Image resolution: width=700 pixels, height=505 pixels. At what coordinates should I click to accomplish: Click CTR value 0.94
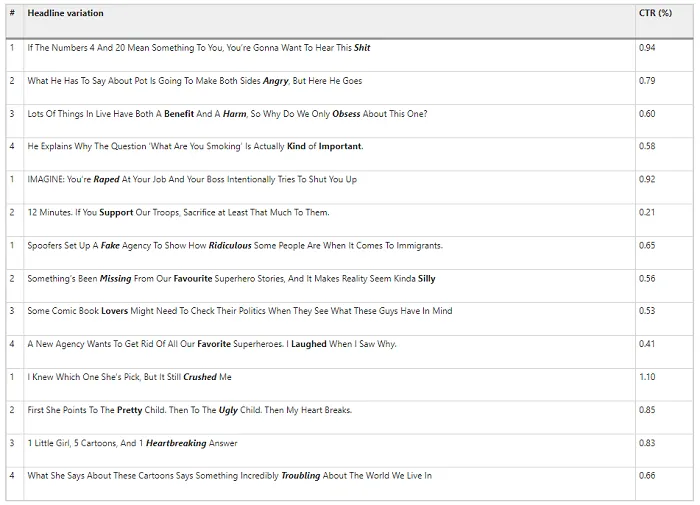(647, 48)
